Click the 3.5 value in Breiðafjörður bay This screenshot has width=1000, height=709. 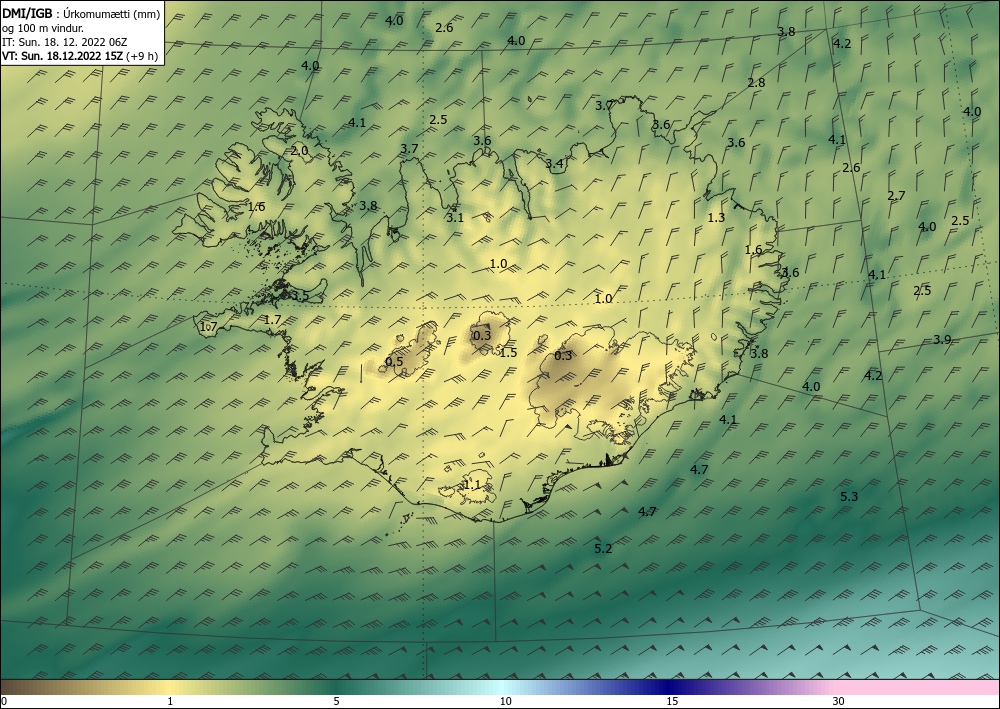click(x=300, y=296)
